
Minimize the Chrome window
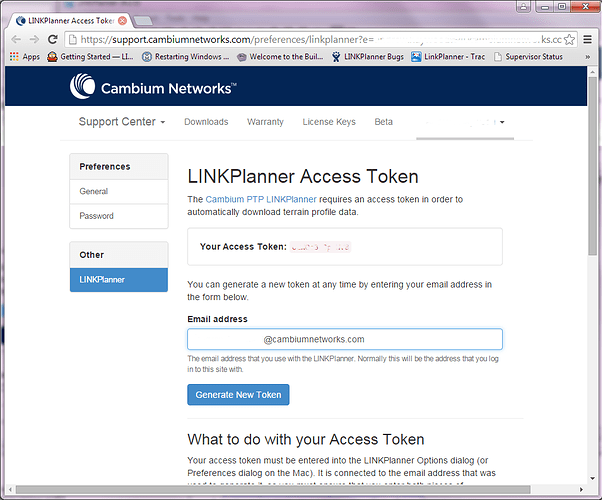[x=544, y=7]
